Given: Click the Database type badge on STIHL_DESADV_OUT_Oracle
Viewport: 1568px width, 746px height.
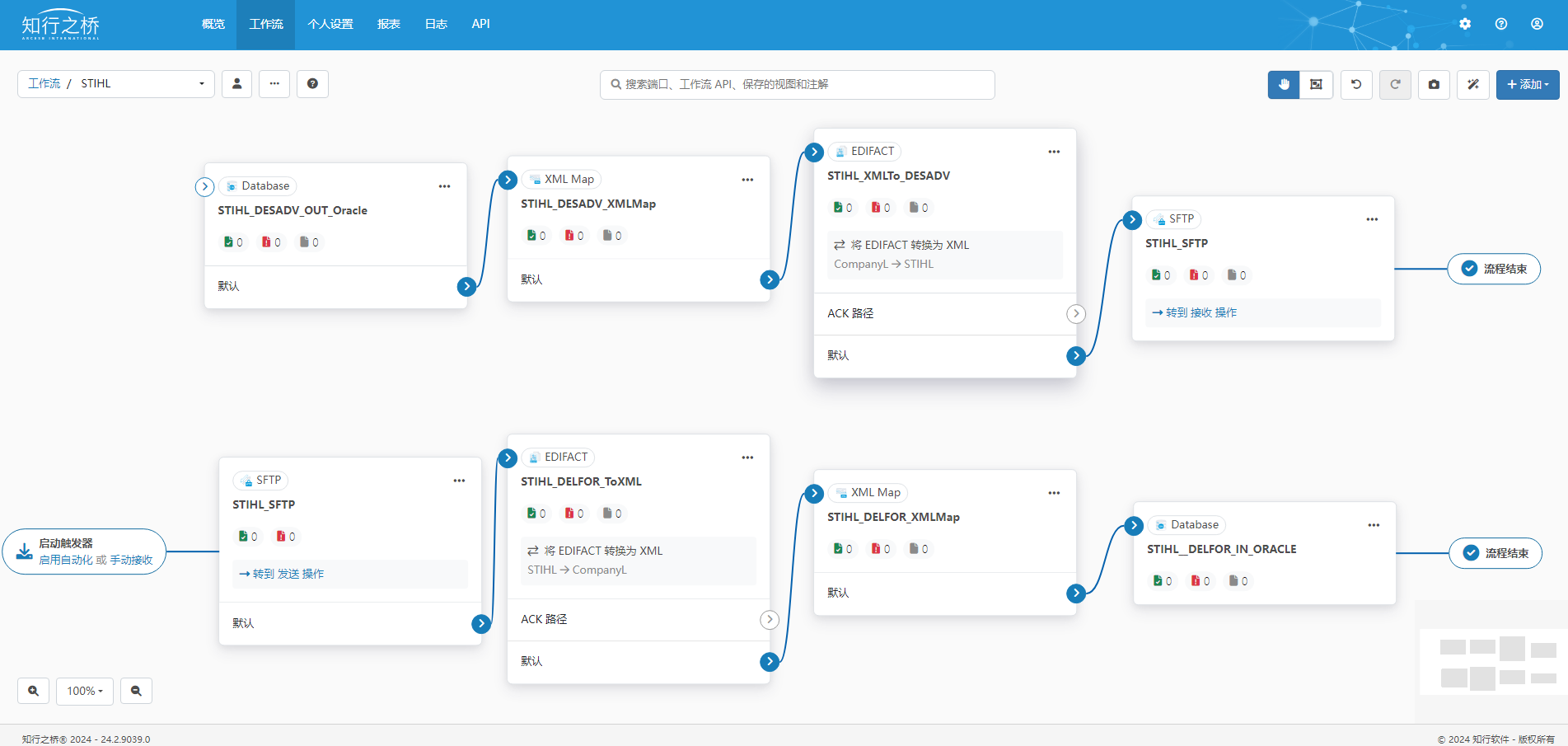Looking at the screenshot, I should click(258, 186).
